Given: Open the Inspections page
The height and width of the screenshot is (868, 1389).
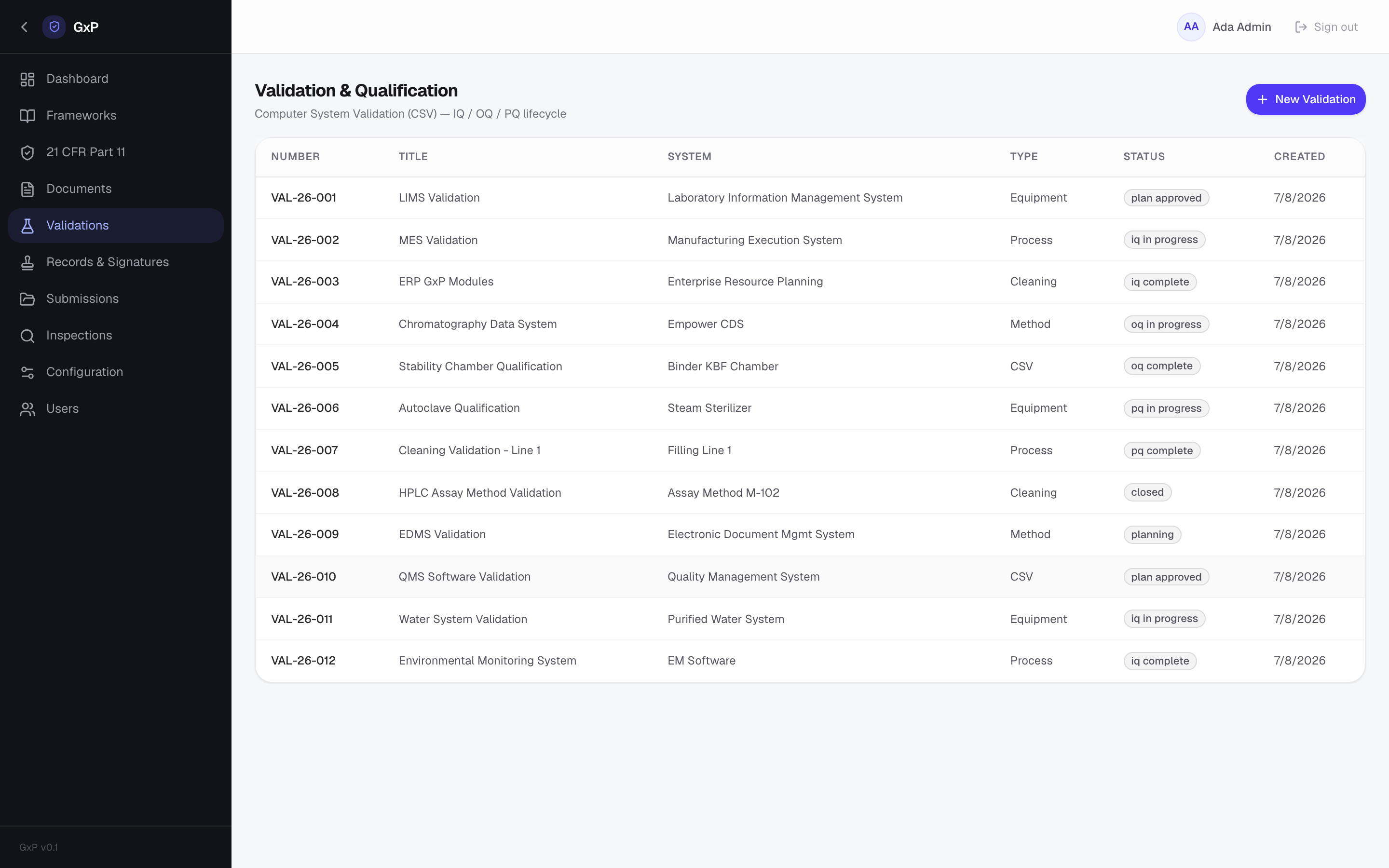Looking at the screenshot, I should tap(116, 336).
